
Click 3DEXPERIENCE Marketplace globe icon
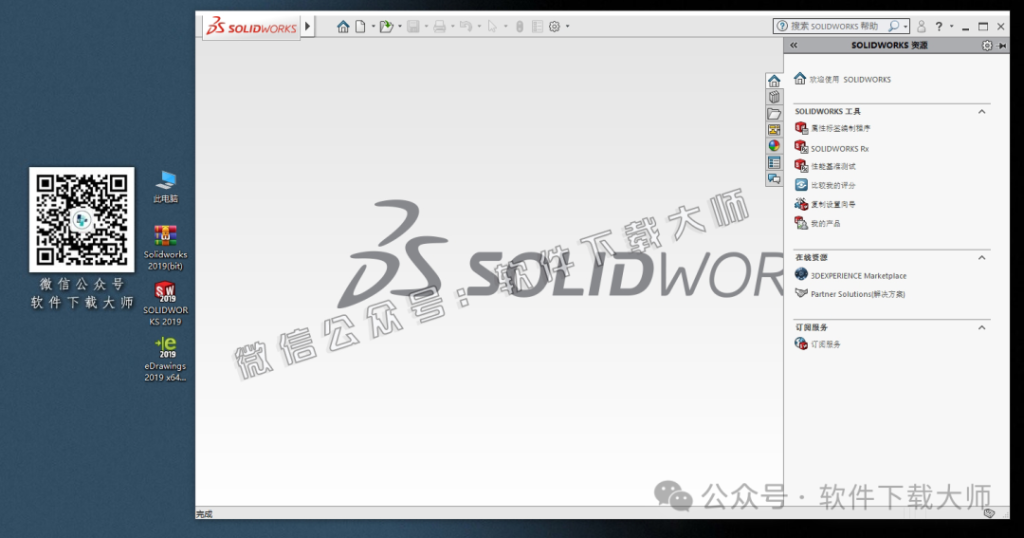point(801,274)
